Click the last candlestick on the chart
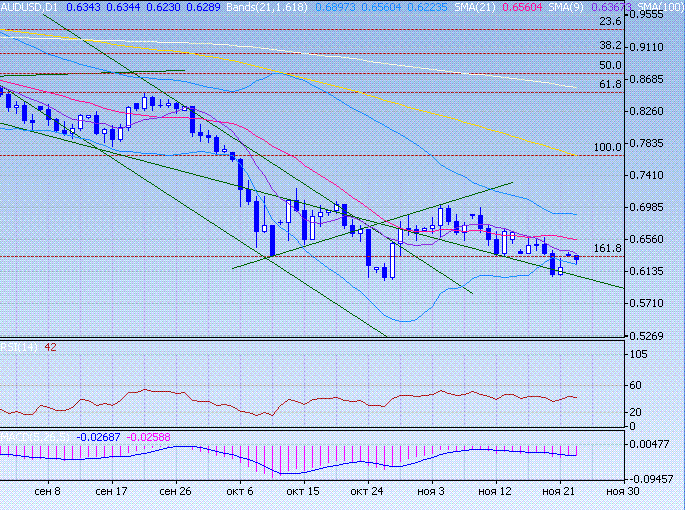685x510 pixels. tap(576, 257)
